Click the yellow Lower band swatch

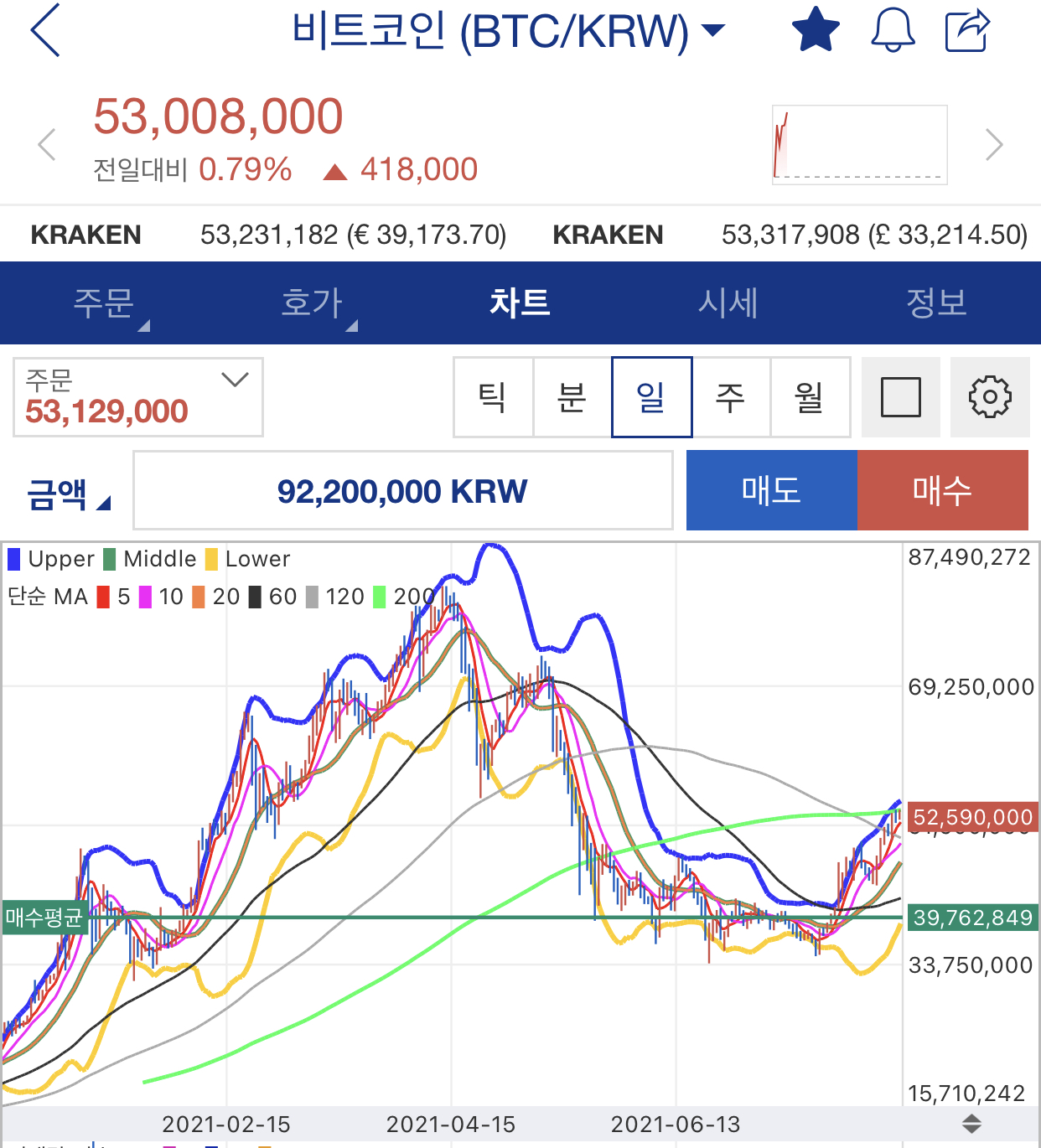click(211, 559)
